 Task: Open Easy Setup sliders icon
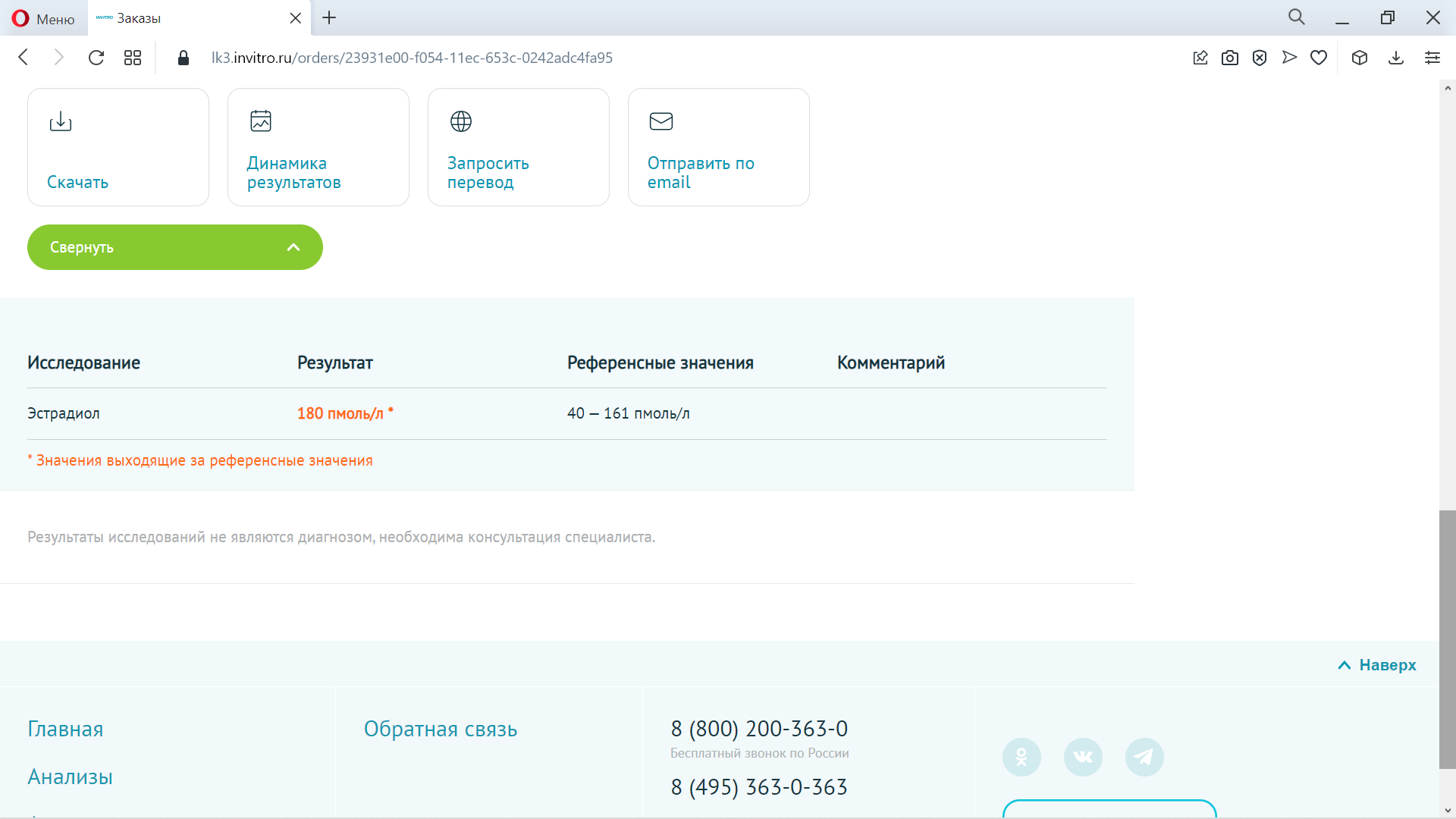[x=1432, y=58]
